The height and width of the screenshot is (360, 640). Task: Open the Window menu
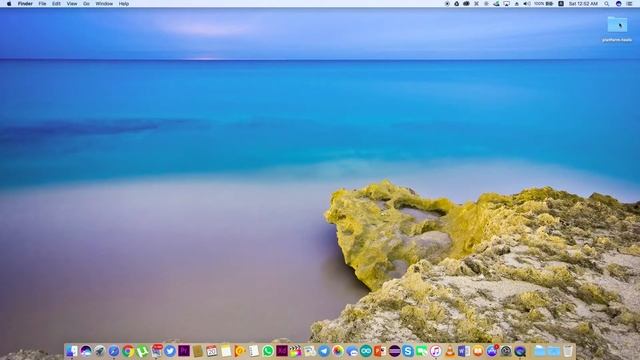pyautogui.click(x=104, y=4)
